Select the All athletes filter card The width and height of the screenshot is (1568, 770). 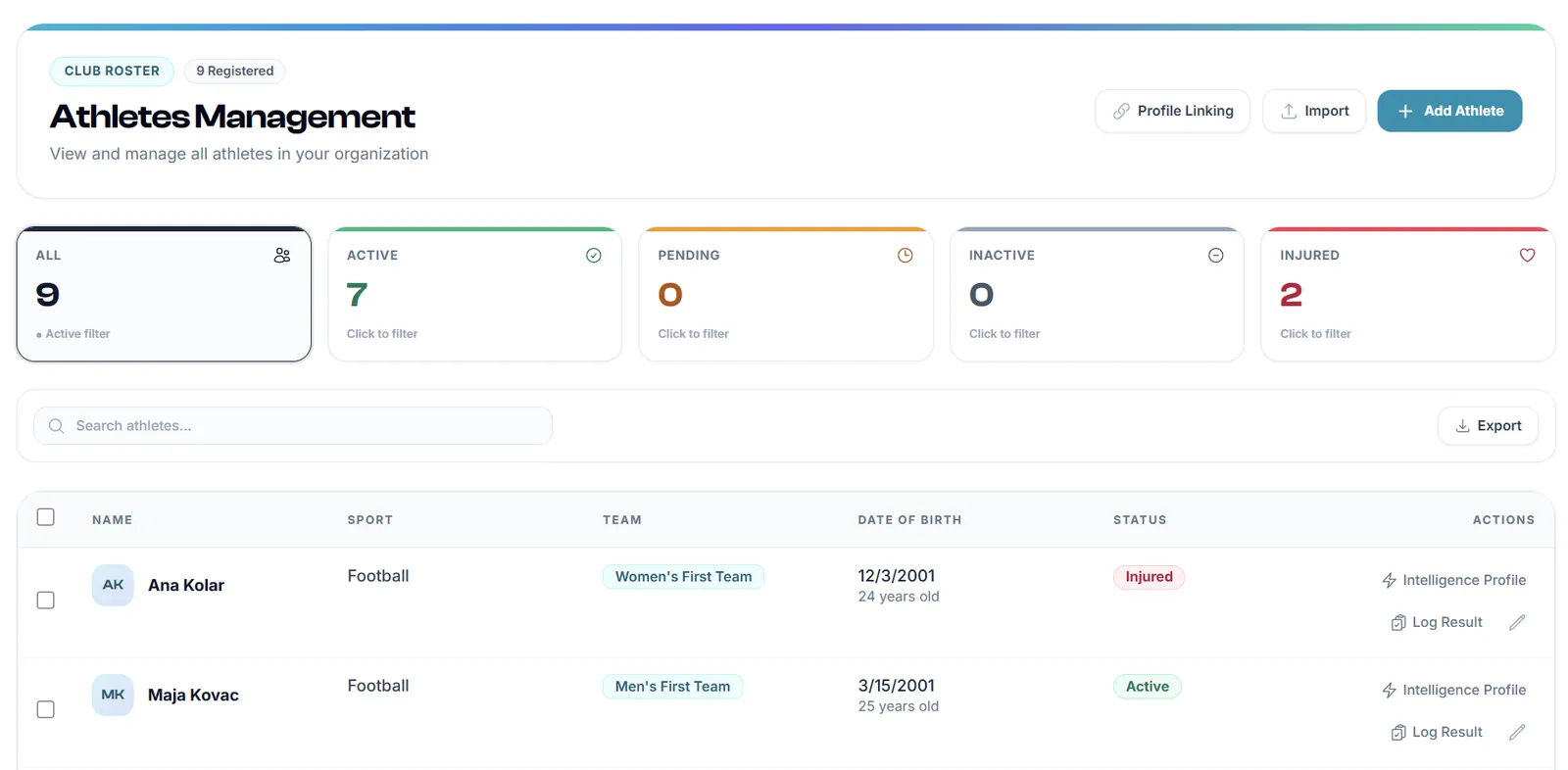(x=164, y=294)
